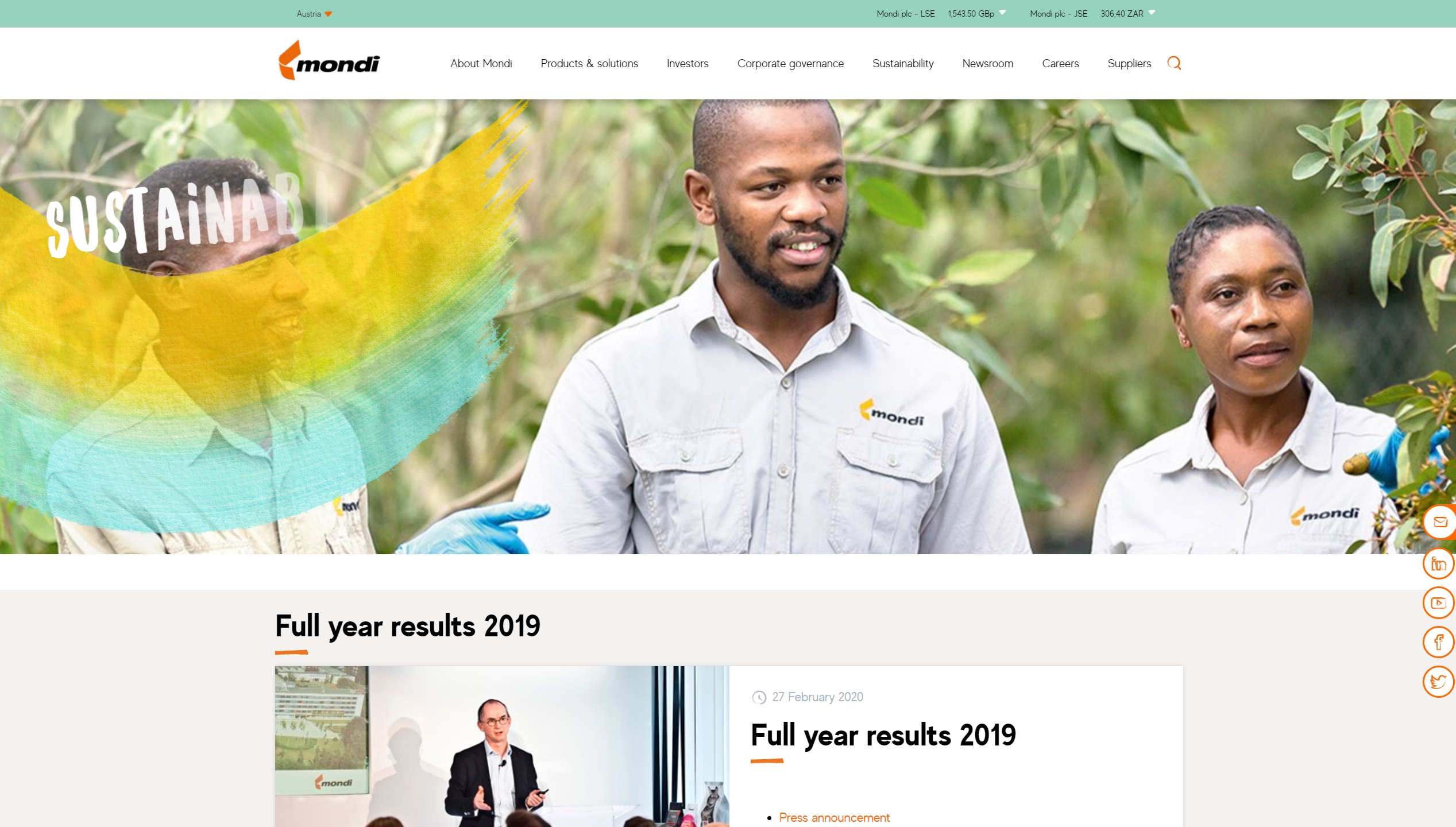The image size is (1456, 827).
Task: Click the results presentation speaker thumbnail
Action: pos(502,747)
